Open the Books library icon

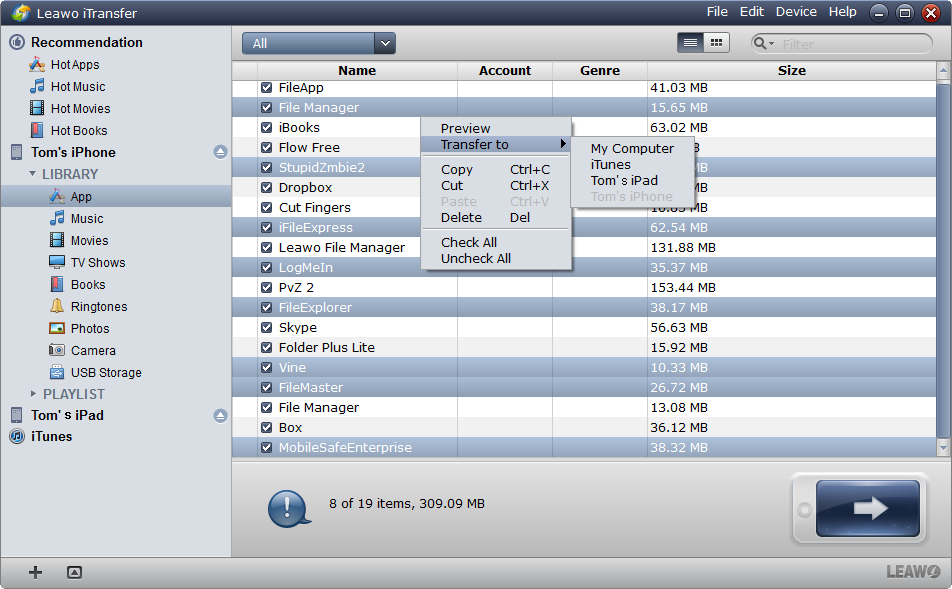[57, 284]
